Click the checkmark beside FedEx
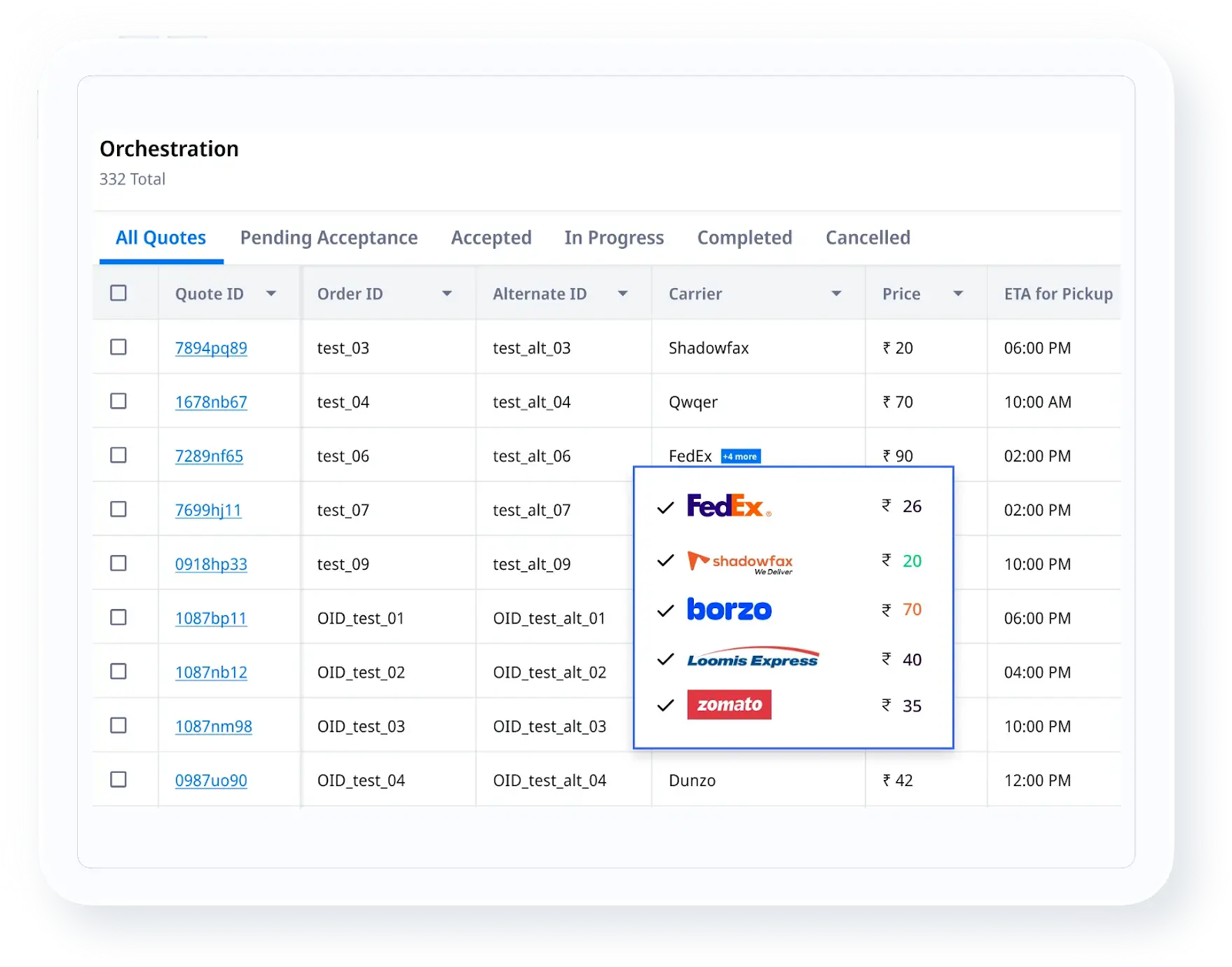This screenshot has height=967, width=1232. [x=665, y=507]
